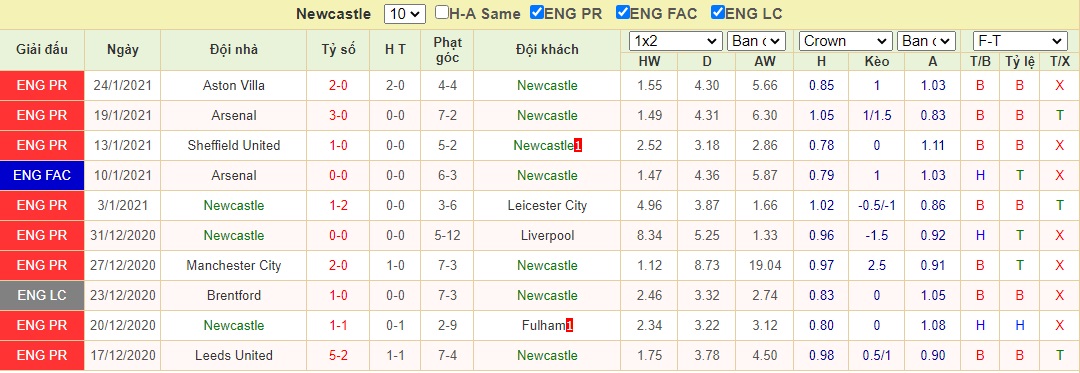
Task: Open the Crown bookmaker dropdown
Action: [x=847, y=41]
